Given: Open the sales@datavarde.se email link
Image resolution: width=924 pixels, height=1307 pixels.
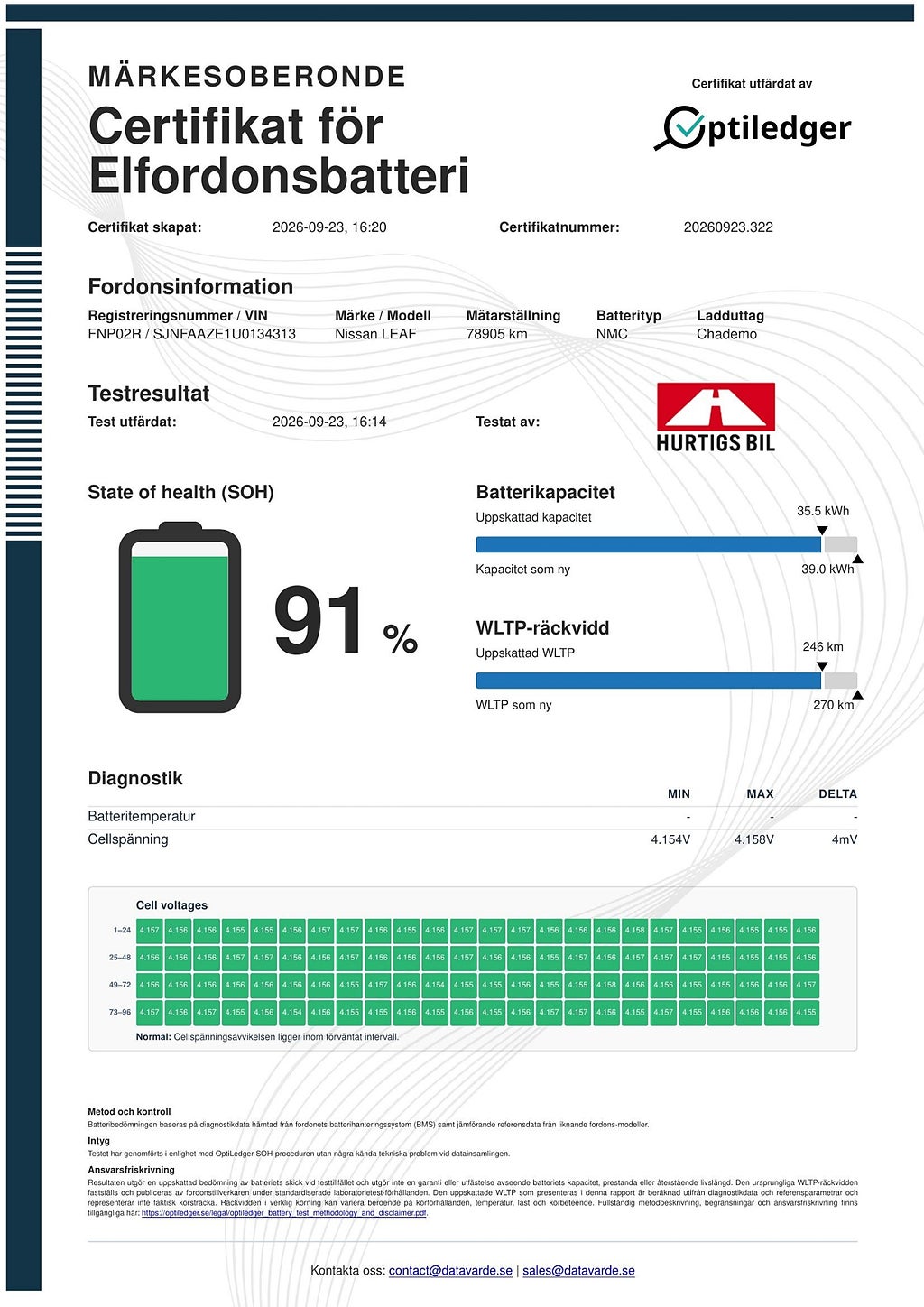Looking at the screenshot, I should pyautogui.click(x=578, y=1270).
